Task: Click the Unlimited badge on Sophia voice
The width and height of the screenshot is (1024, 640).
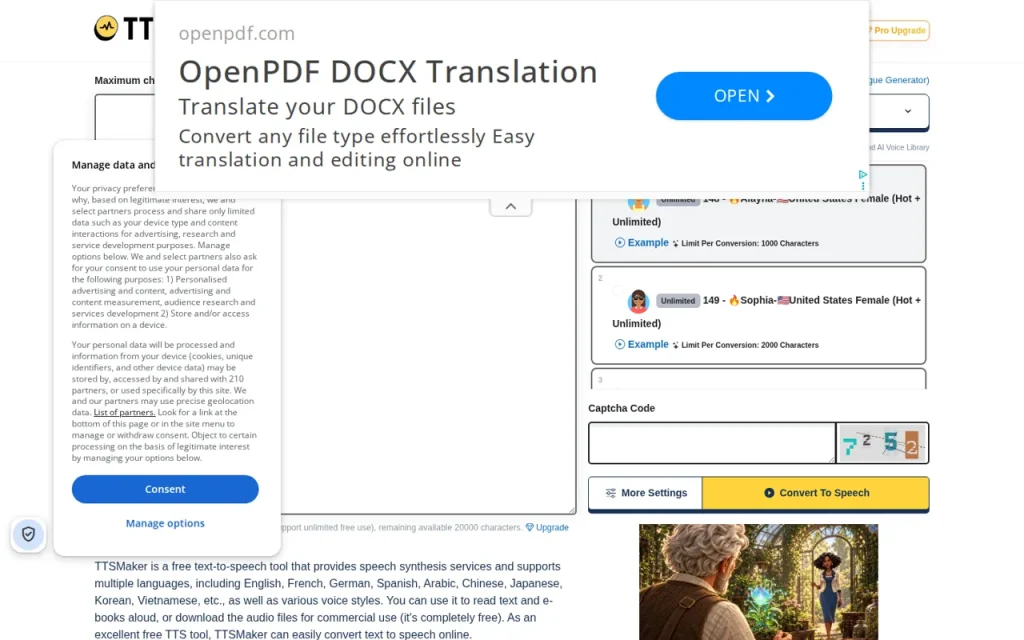Action: click(x=678, y=301)
